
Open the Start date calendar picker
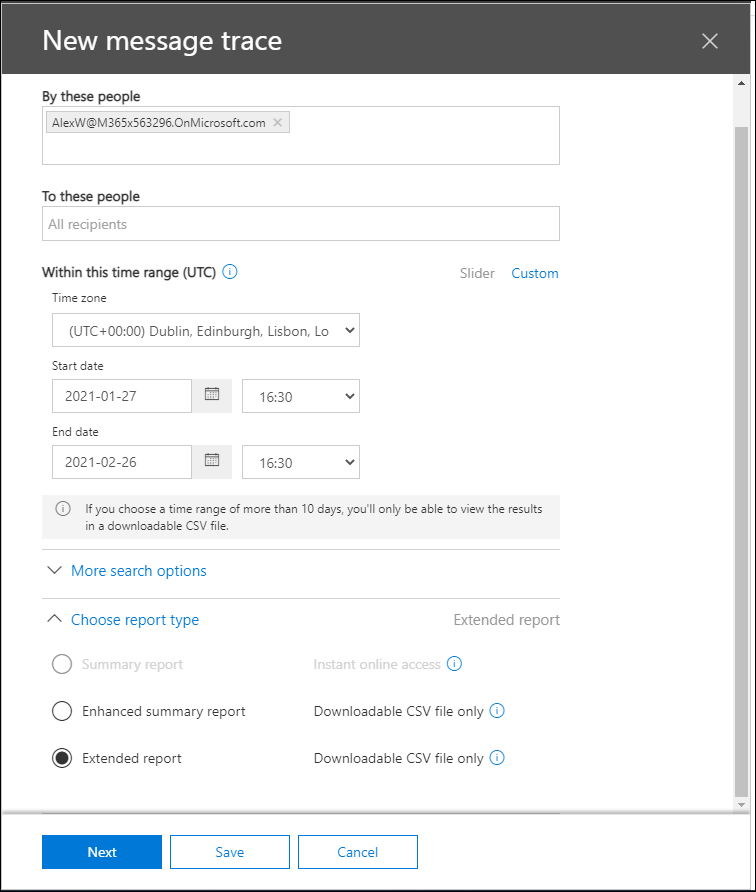coord(212,395)
